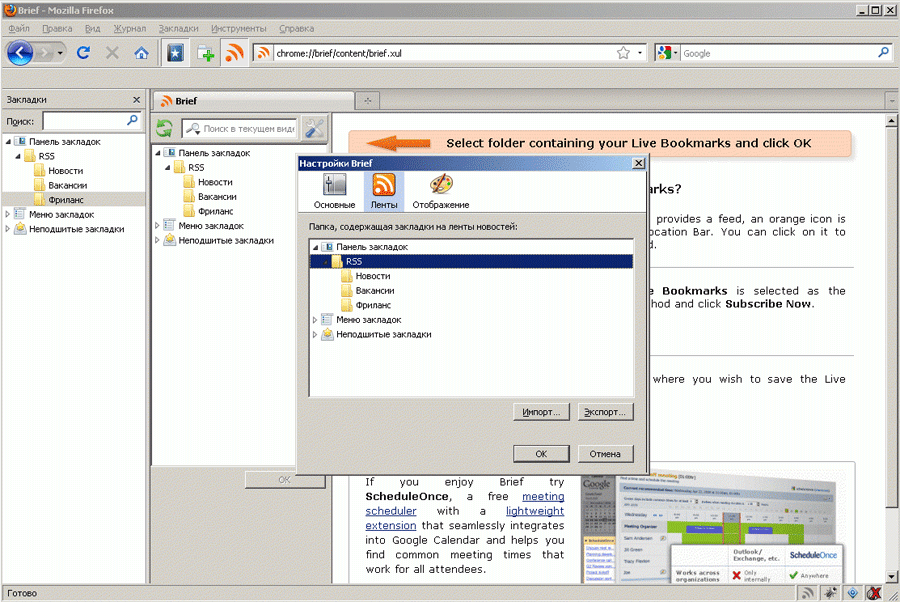
Task: Click the RSS site icon in address bar
Action: pyautogui.click(x=263, y=53)
